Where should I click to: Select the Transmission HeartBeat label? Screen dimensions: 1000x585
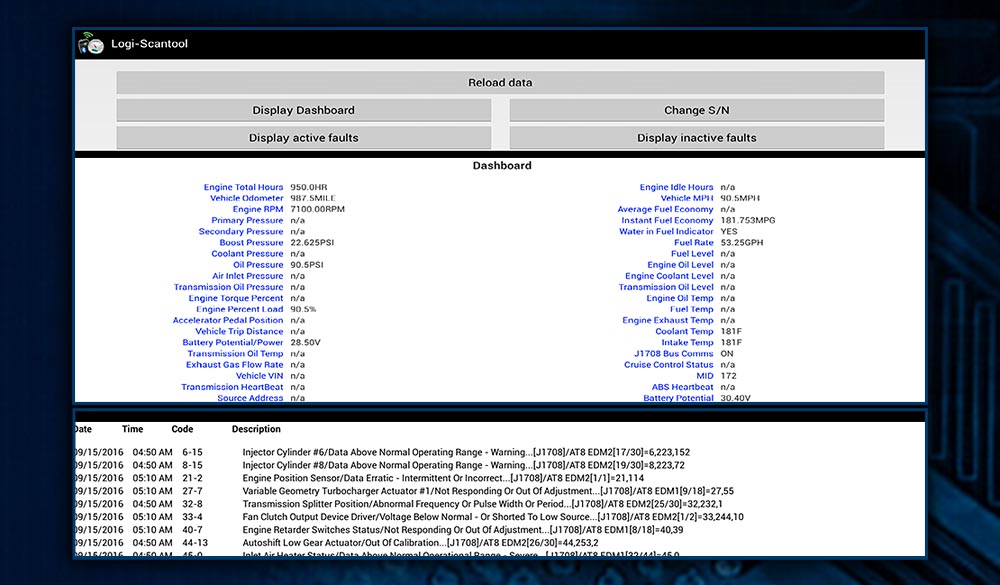click(x=232, y=387)
